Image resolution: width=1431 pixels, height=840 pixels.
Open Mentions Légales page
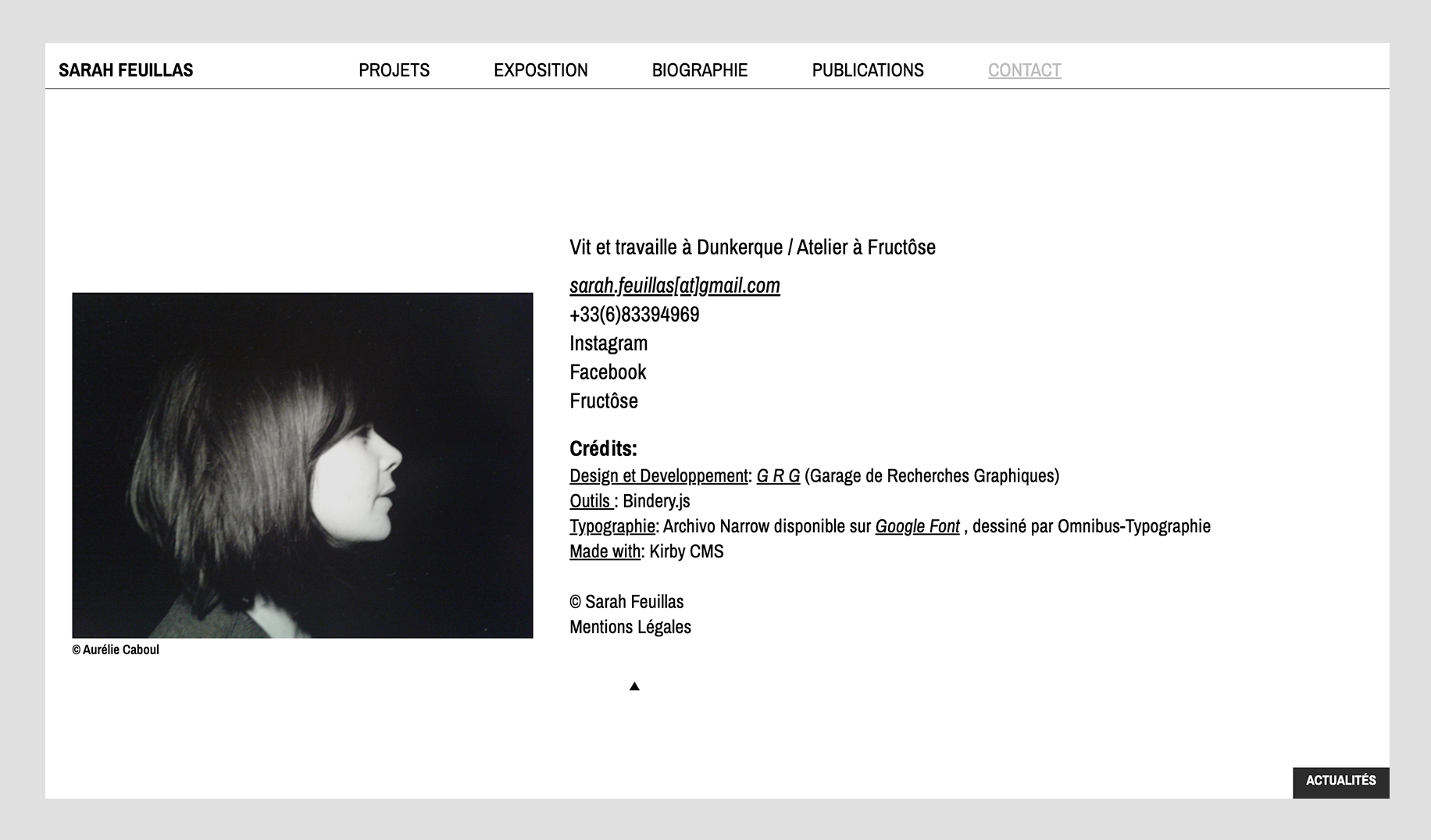[630, 626]
